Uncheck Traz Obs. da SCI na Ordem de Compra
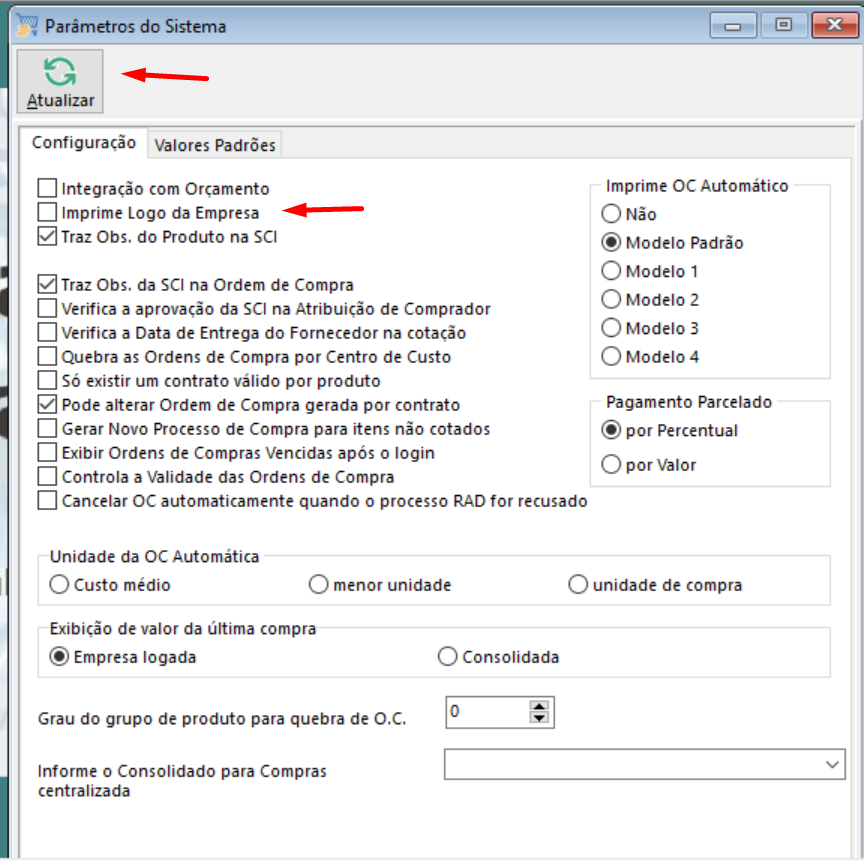This screenshot has height=861, width=864. 47,284
